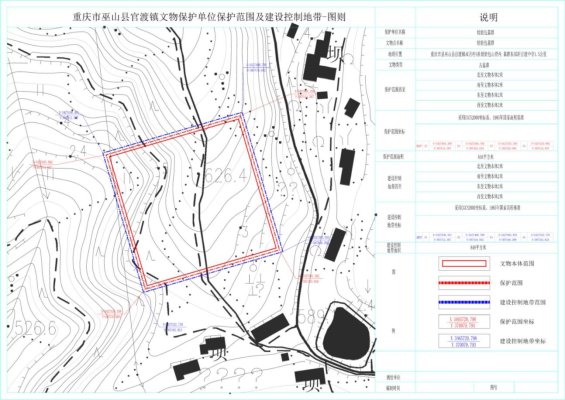Select the red dotted 保护范围 legend line
565x400 pixels.
point(464,283)
